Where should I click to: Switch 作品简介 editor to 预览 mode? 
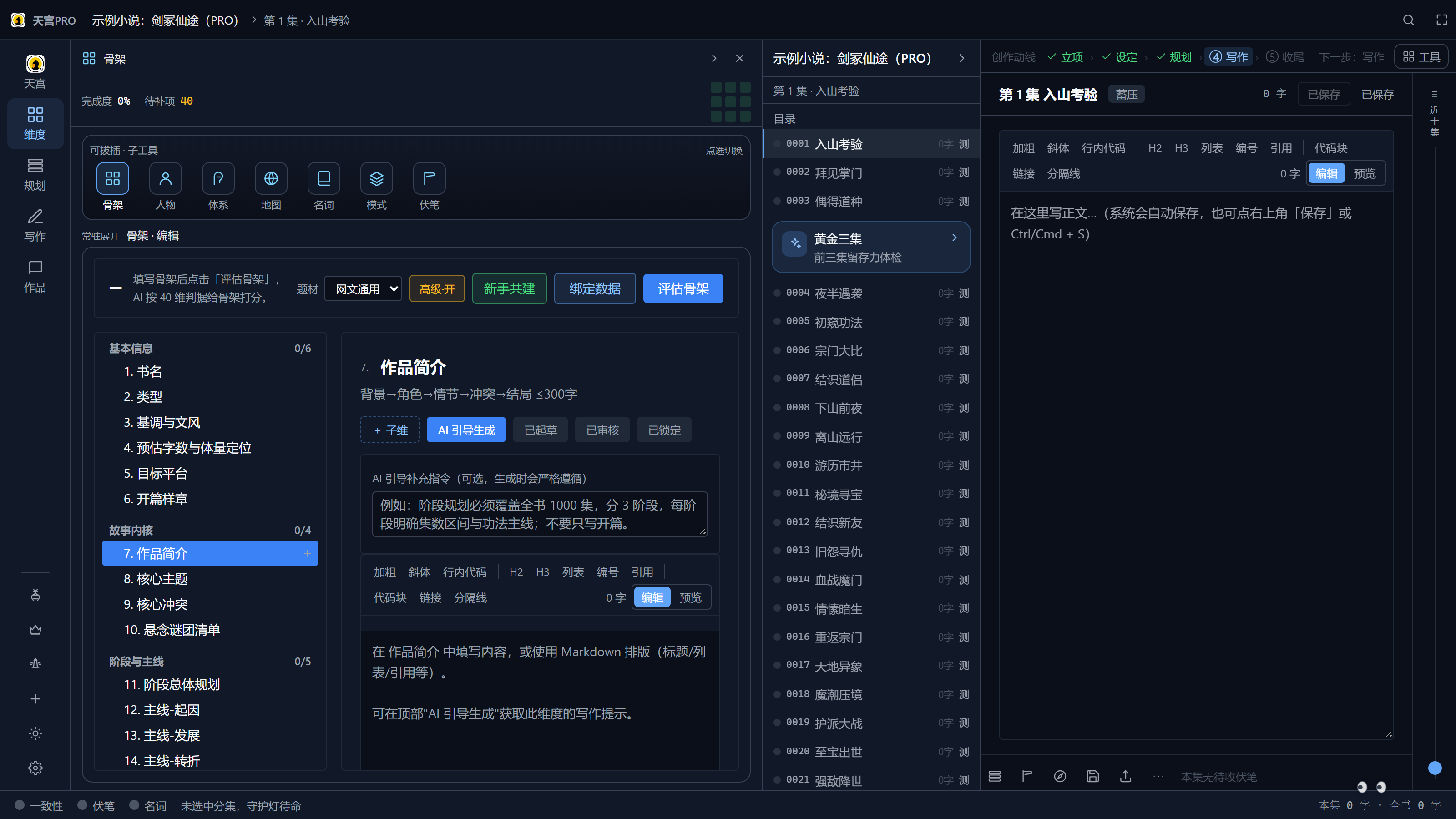[690, 597]
